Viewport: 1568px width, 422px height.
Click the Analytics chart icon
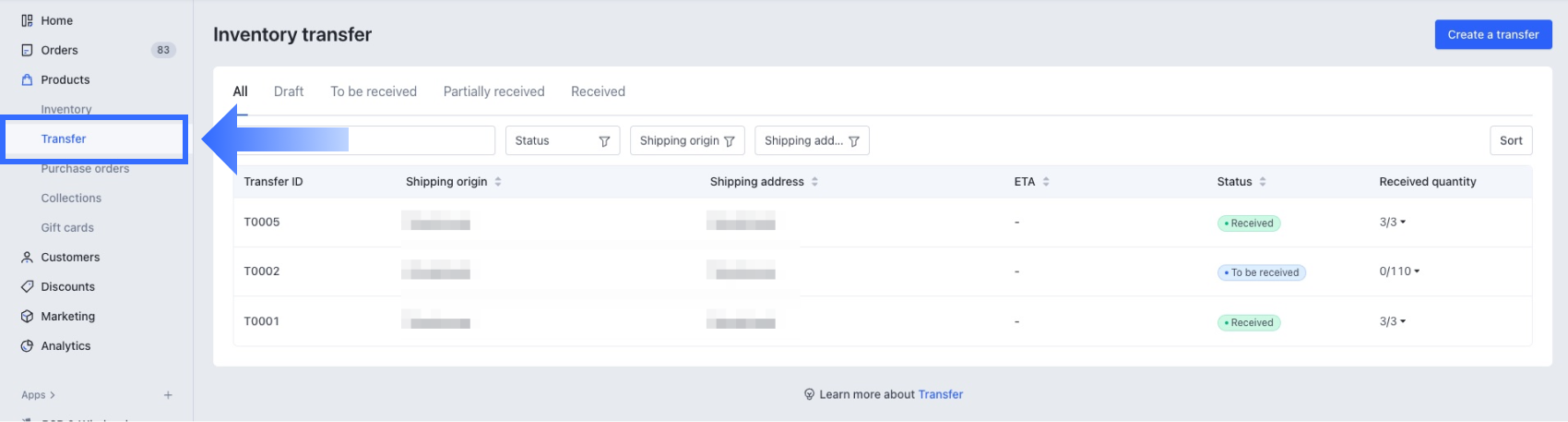(x=27, y=345)
